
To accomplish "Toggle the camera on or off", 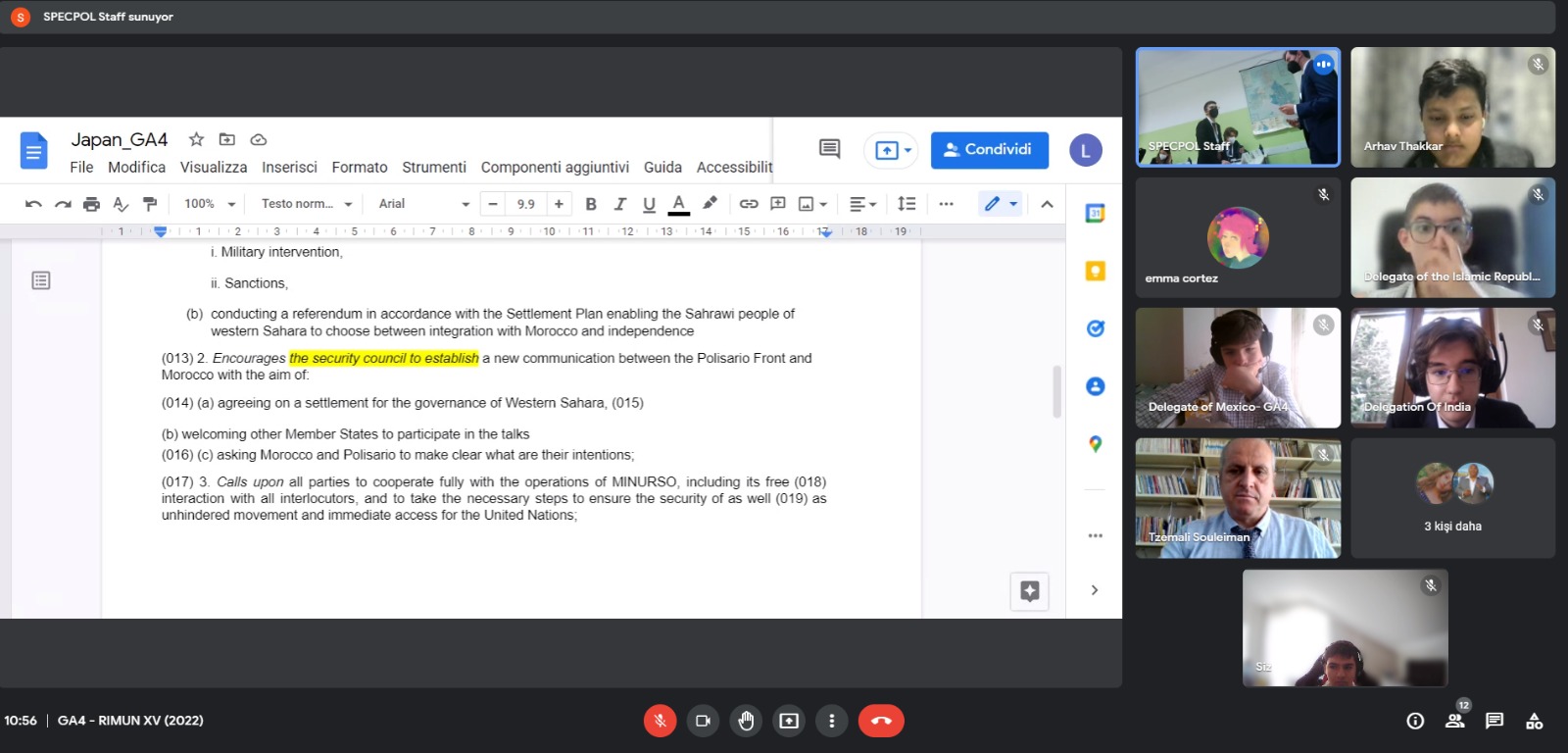I will pyautogui.click(x=703, y=721).
